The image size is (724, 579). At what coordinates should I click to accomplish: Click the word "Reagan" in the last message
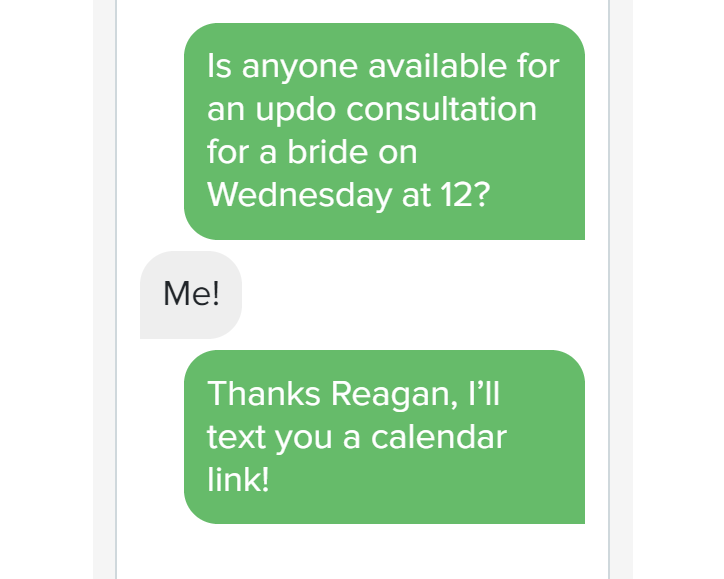pyautogui.click(x=394, y=394)
